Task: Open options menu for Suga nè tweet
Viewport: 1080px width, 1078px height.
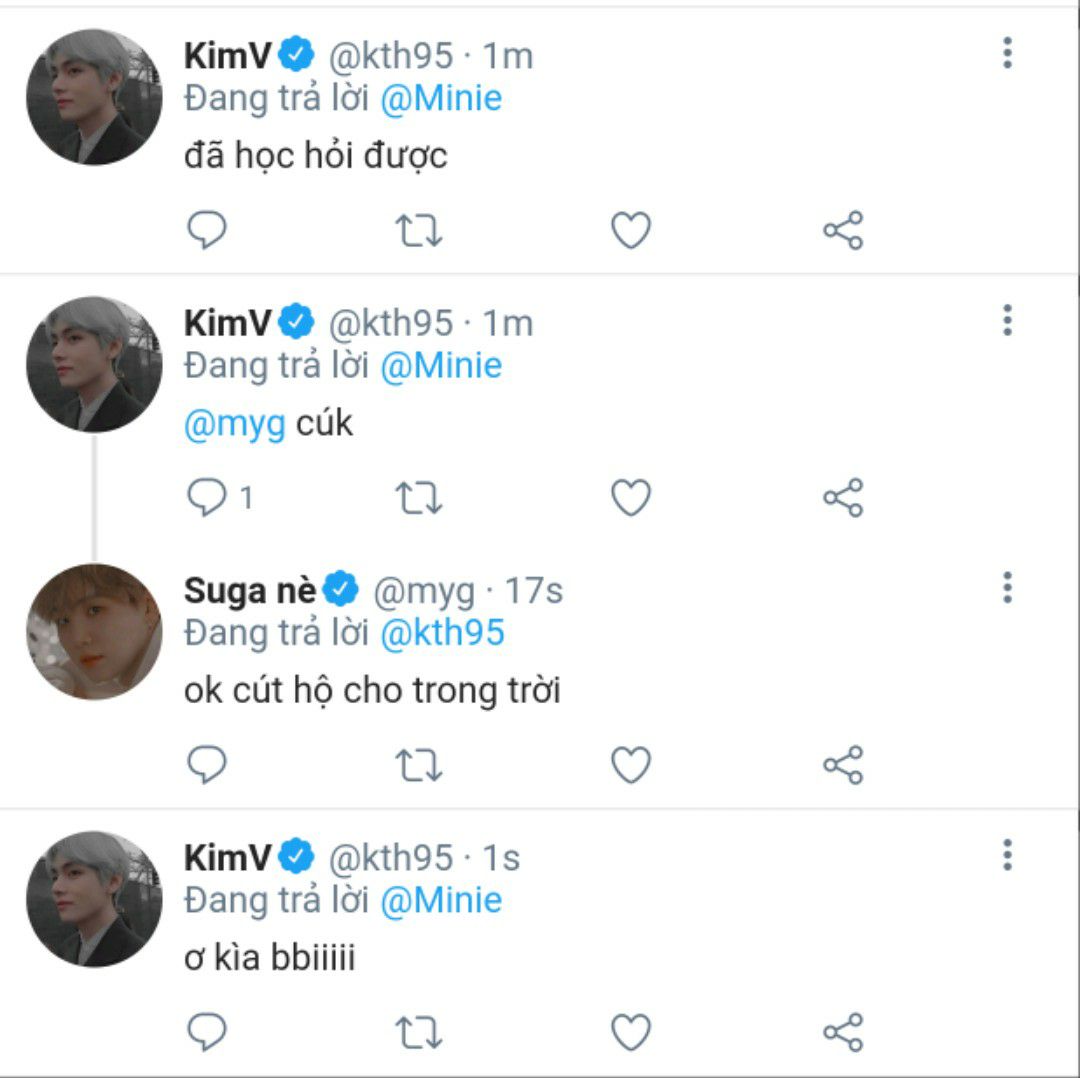Action: (1007, 587)
